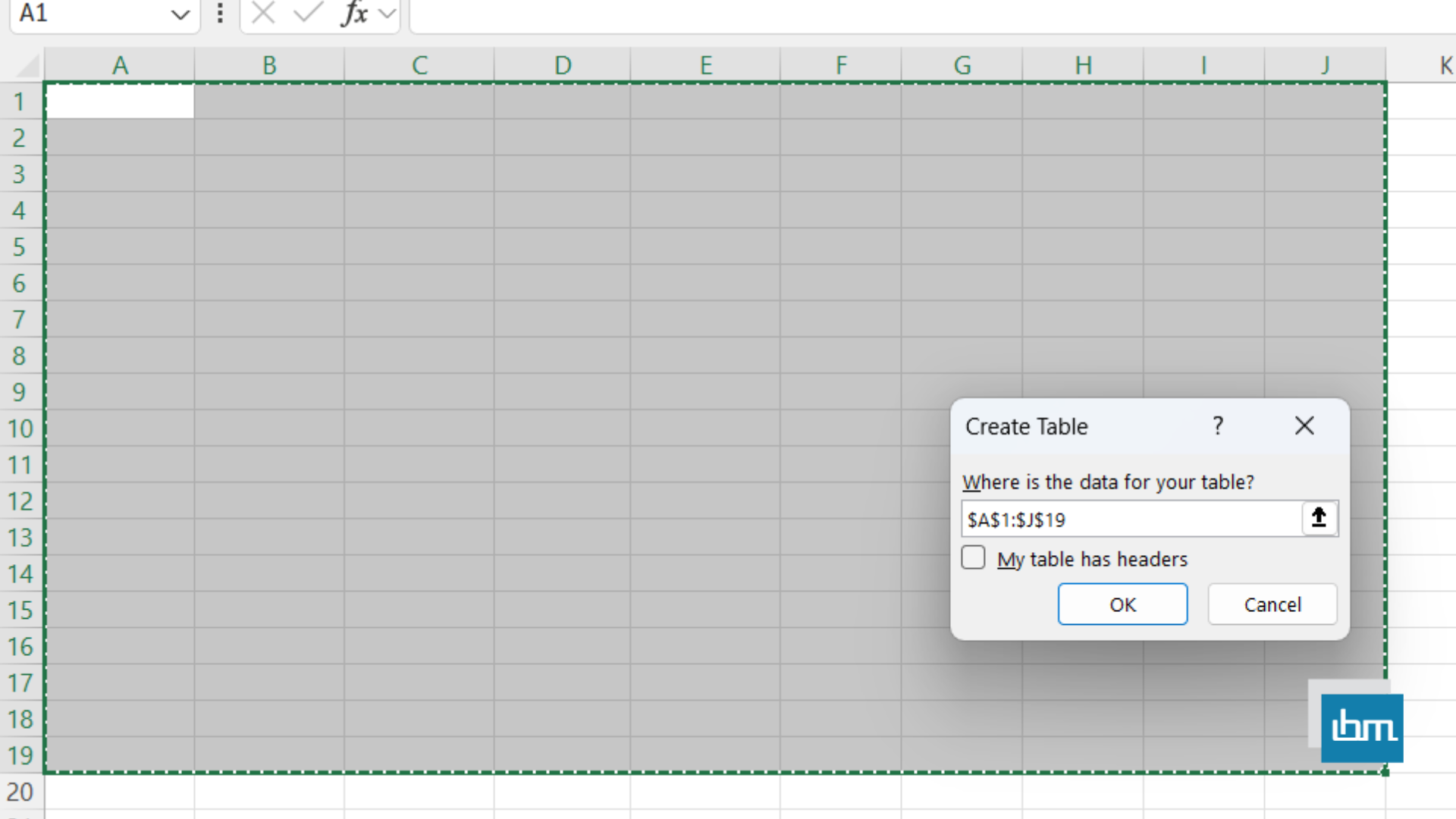Image resolution: width=1456 pixels, height=819 pixels.
Task: Open the Name Box dropdown arrow
Action: click(179, 13)
